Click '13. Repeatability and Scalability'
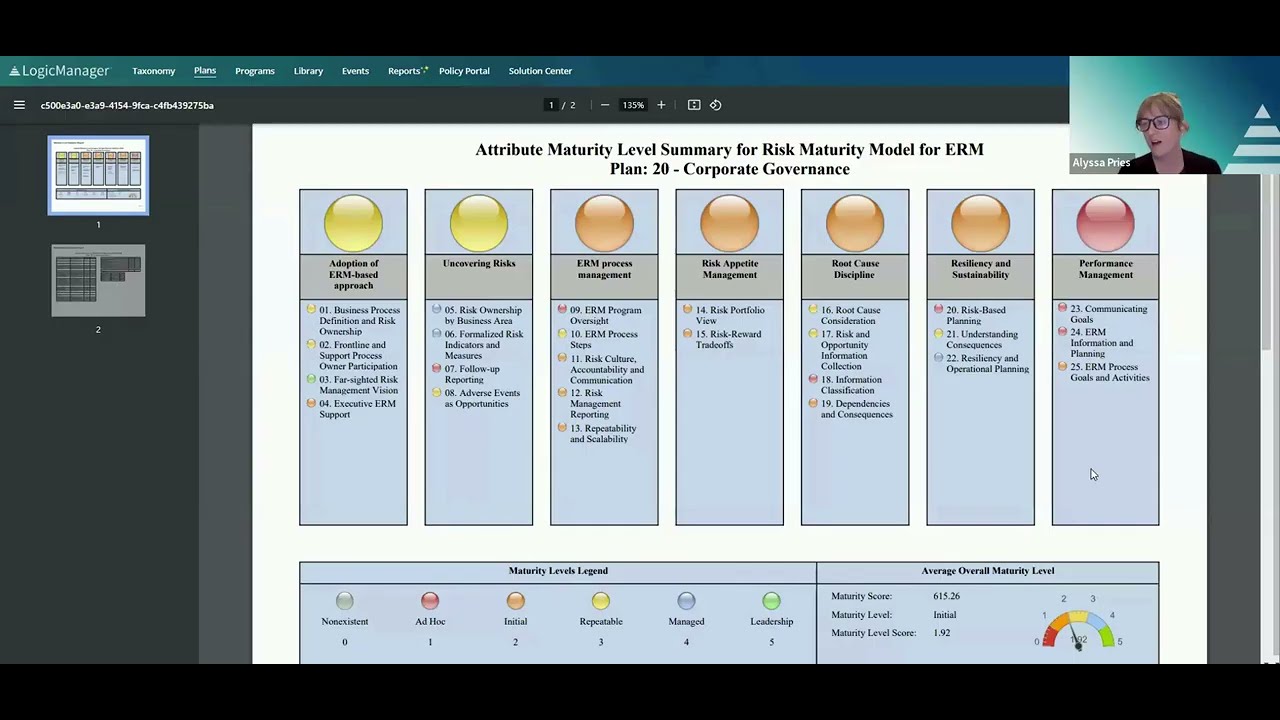The width and height of the screenshot is (1280, 720). tap(603, 434)
